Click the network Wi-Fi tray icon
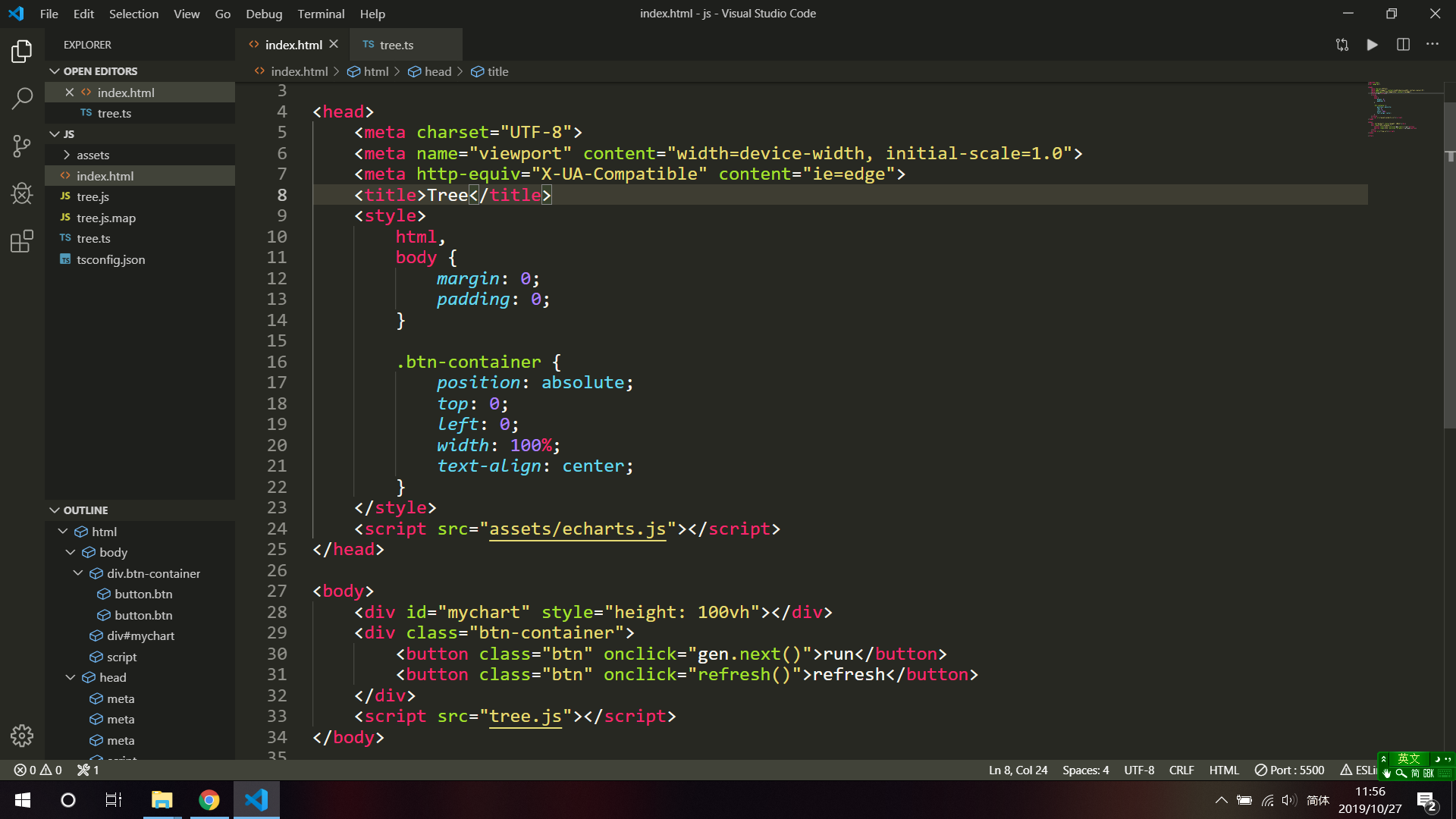Image resolution: width=1456 pixels, height=819 pixels. pyautogui.click(x=1267, y=800)
